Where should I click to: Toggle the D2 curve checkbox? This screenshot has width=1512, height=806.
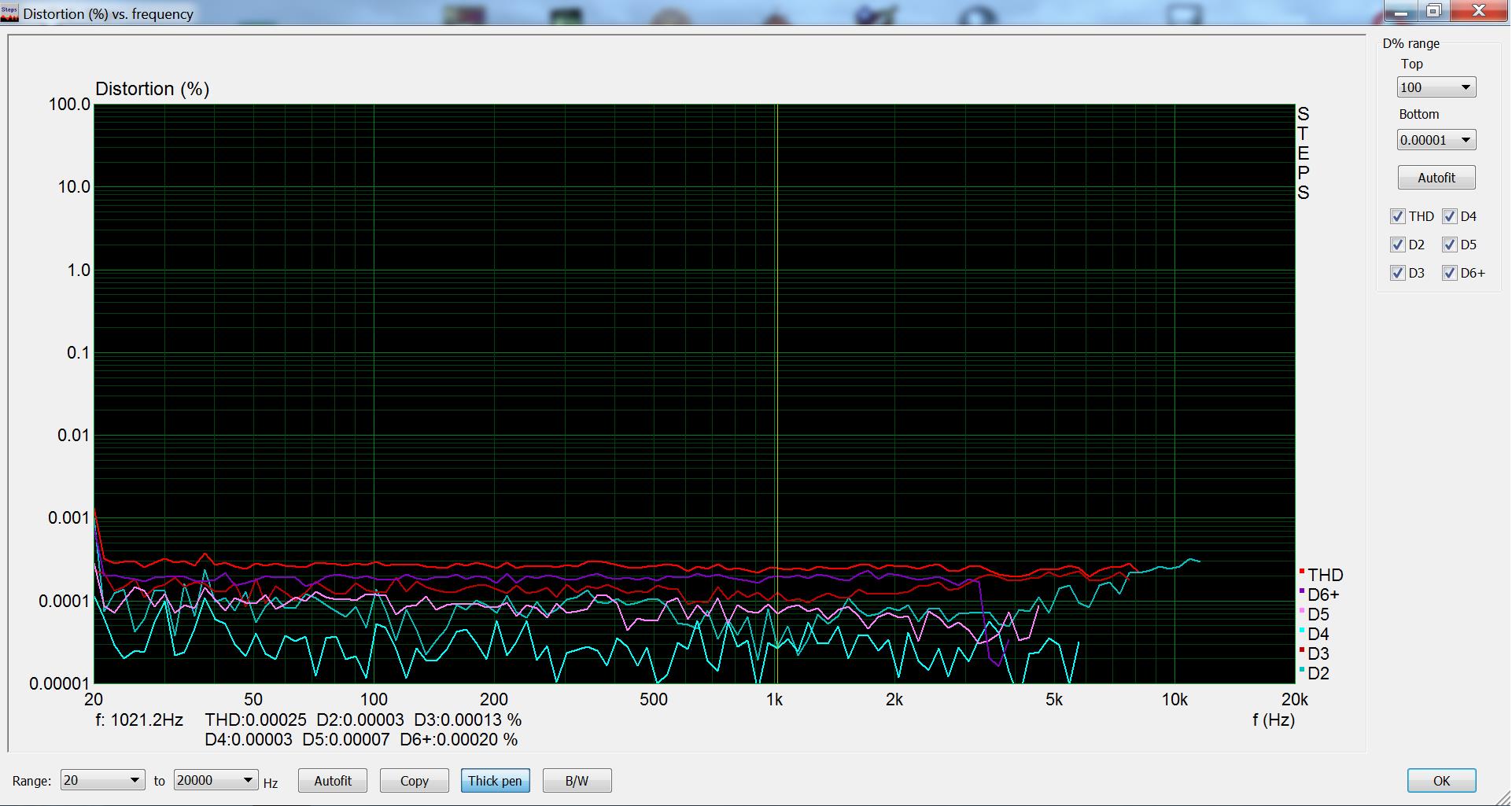click(x=1397, y=245)
